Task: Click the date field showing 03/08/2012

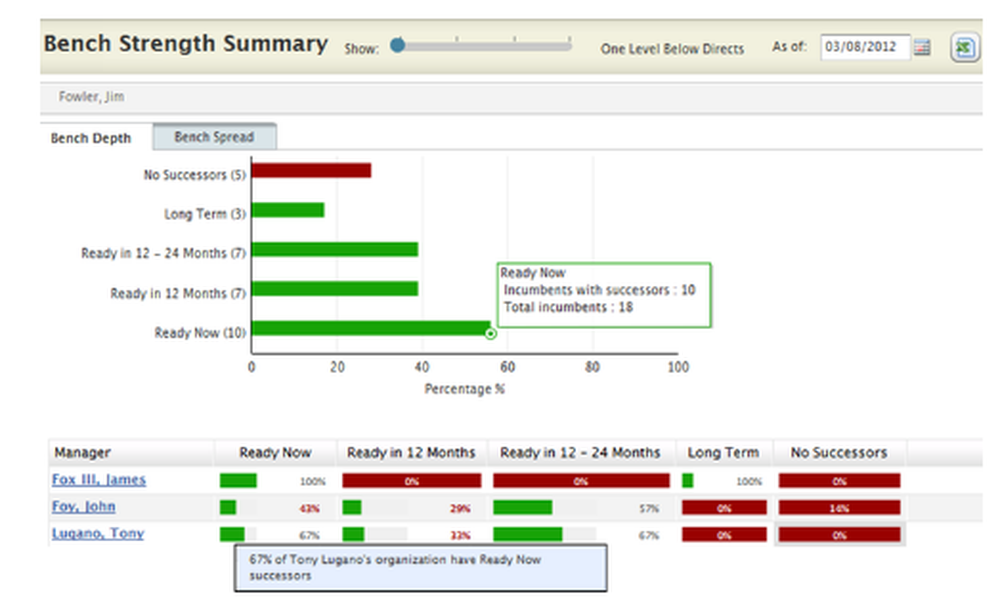Action: click(865, 46)
